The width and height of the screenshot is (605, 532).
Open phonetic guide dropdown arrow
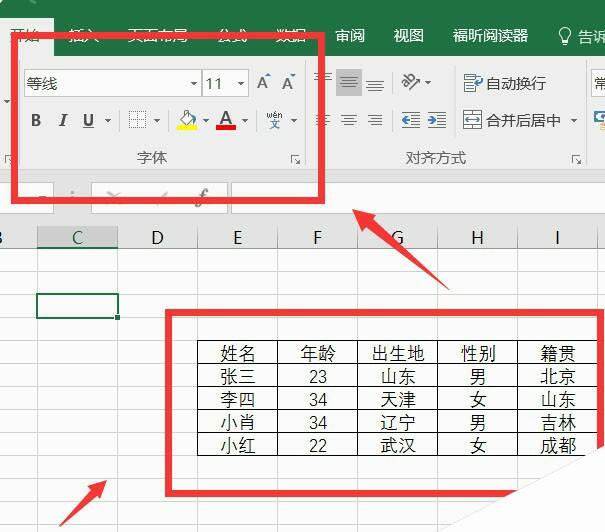(x=294, y=121)
